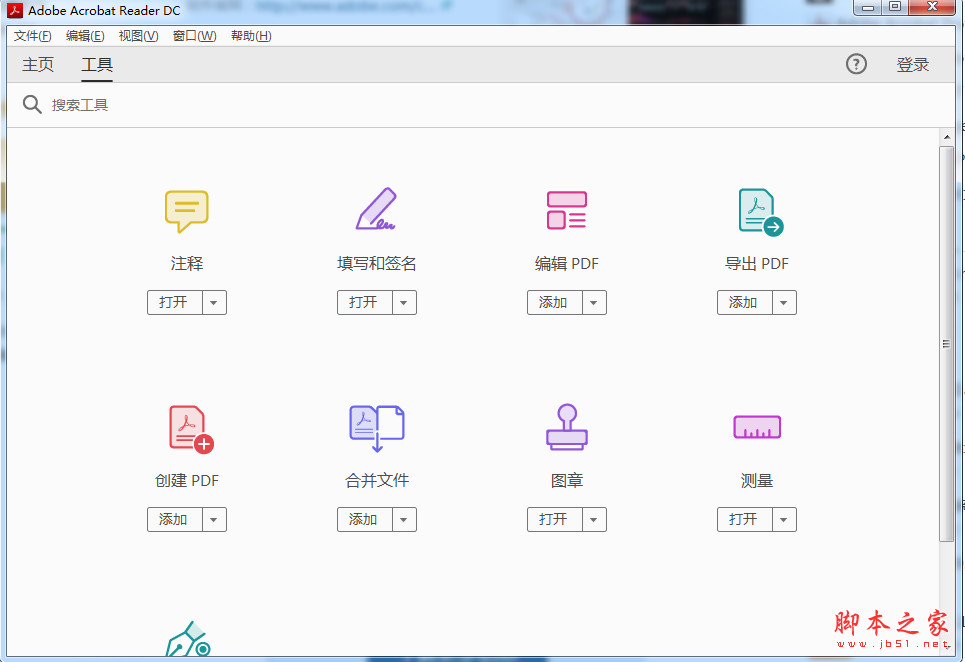Switch to the 主页 tab
965x662 pixels.
38,65
